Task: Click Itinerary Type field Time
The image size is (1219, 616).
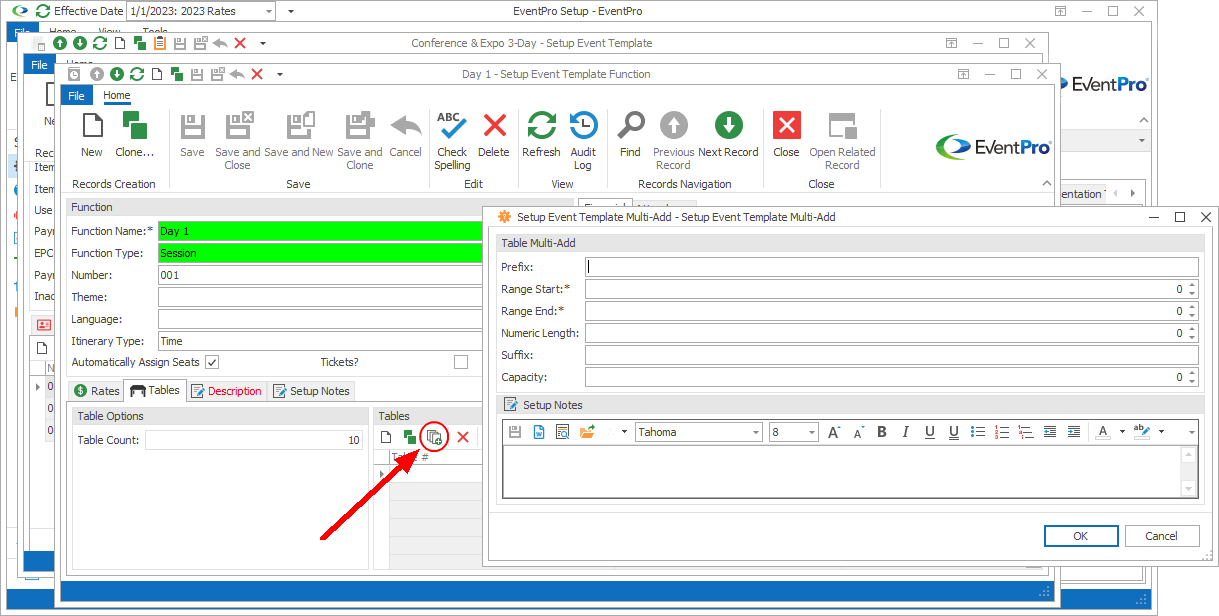Action: (x=320, y=341)
